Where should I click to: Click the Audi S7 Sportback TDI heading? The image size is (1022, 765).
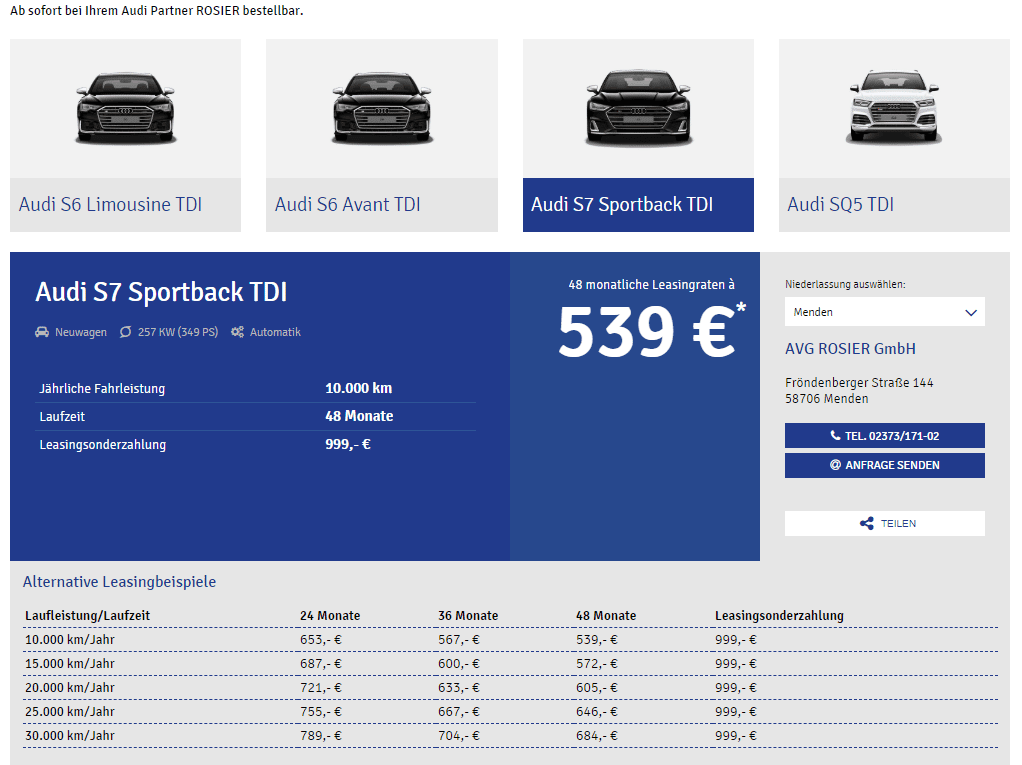[161, 292]
